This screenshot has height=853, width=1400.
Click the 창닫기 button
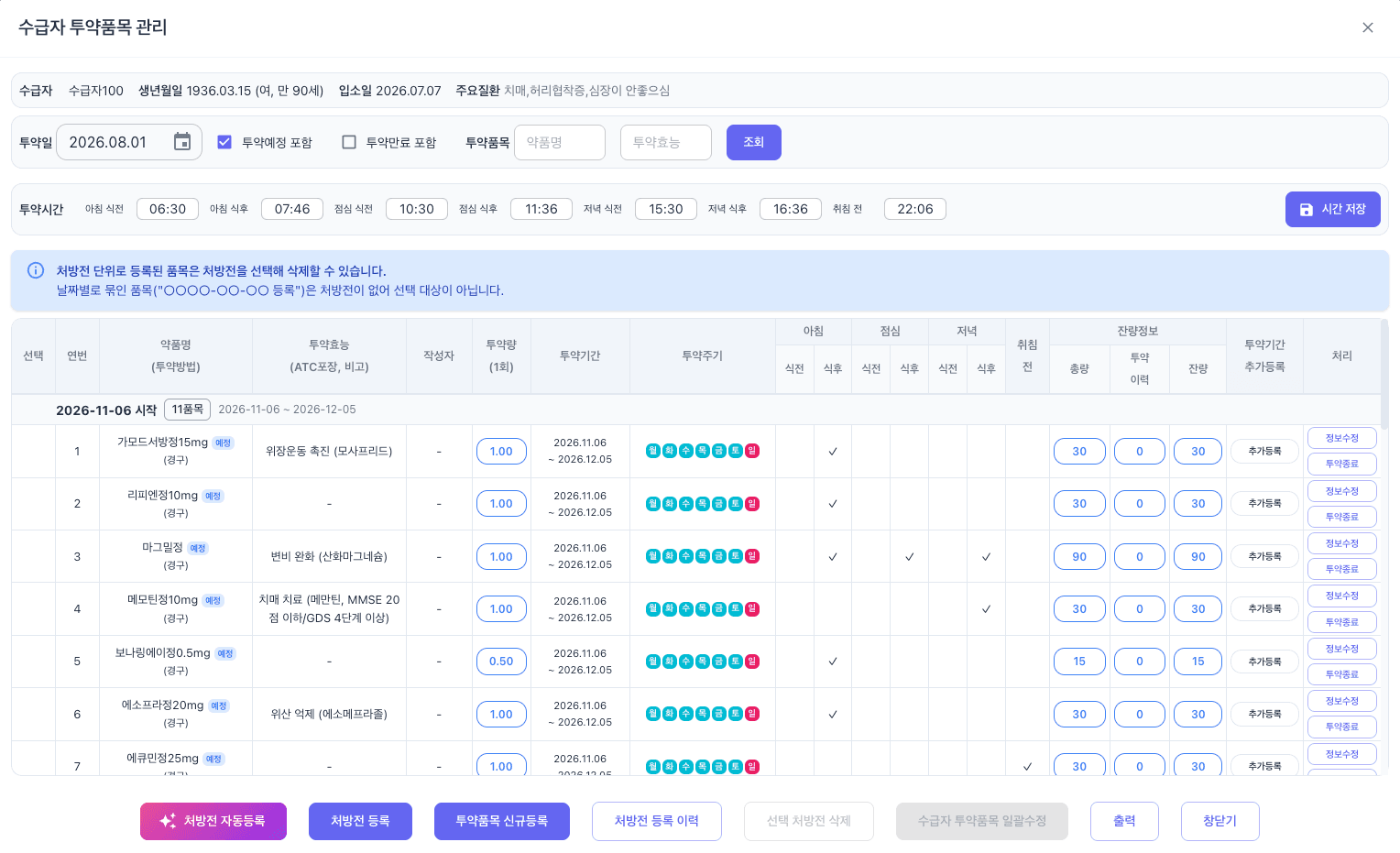pos(1220,821)
